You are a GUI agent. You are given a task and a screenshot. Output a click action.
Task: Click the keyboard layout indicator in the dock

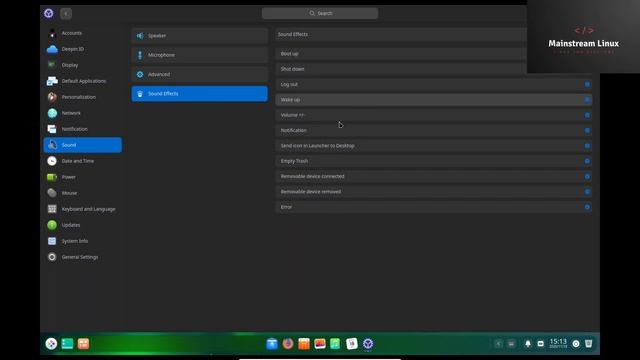(x=511, y=344)
